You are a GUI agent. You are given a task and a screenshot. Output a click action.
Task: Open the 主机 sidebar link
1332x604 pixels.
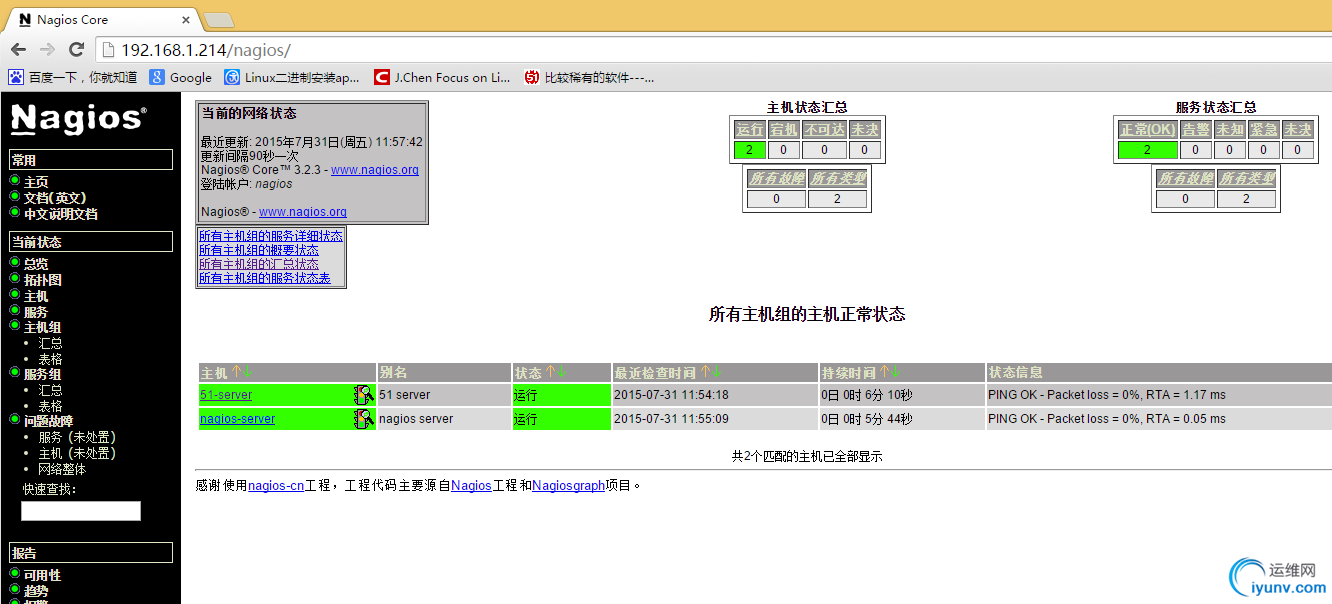tap(36, 296)
